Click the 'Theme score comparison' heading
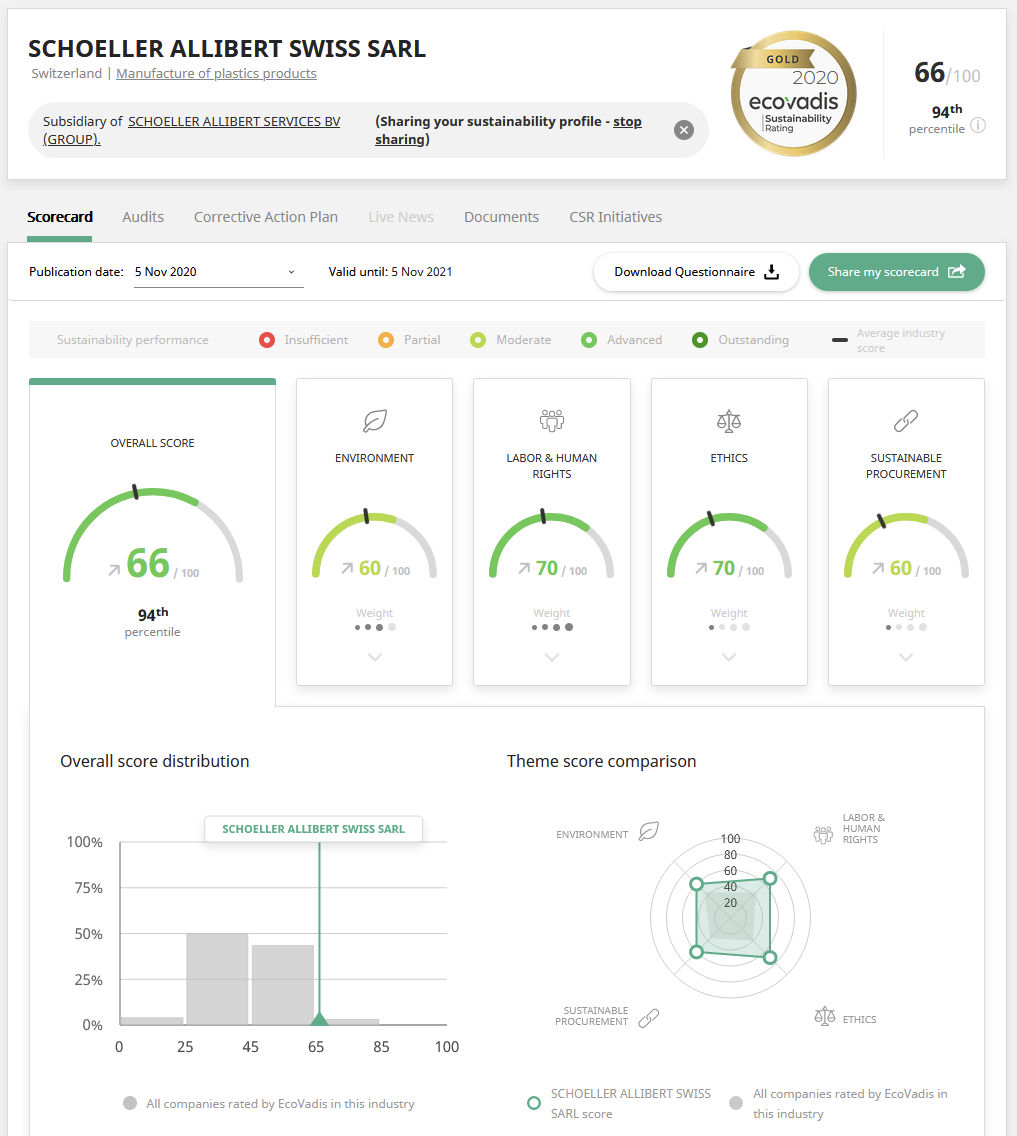The image size is (1017, 1136). [601, 761]
